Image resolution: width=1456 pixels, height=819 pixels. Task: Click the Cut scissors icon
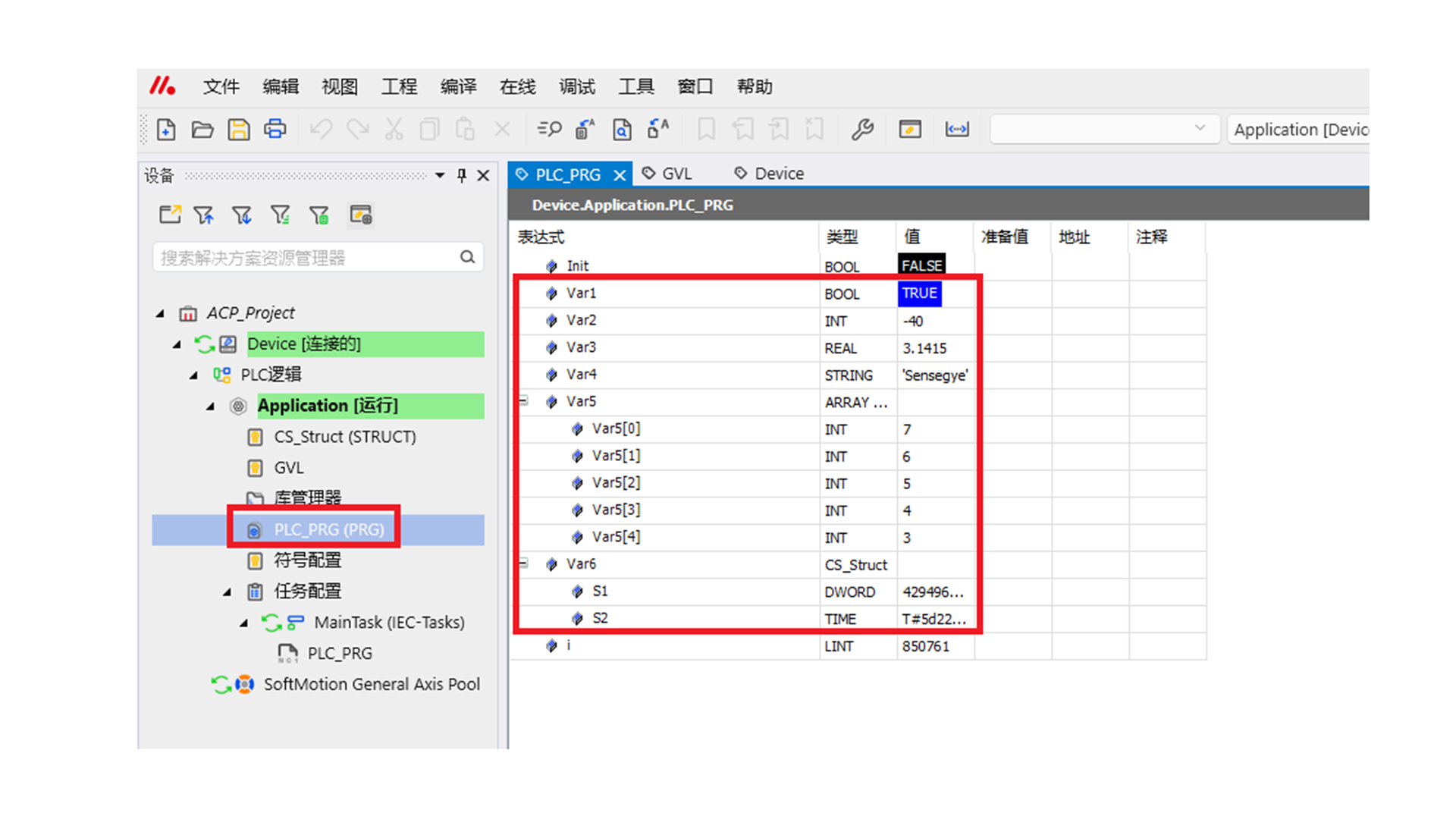[x=394, y=130]
